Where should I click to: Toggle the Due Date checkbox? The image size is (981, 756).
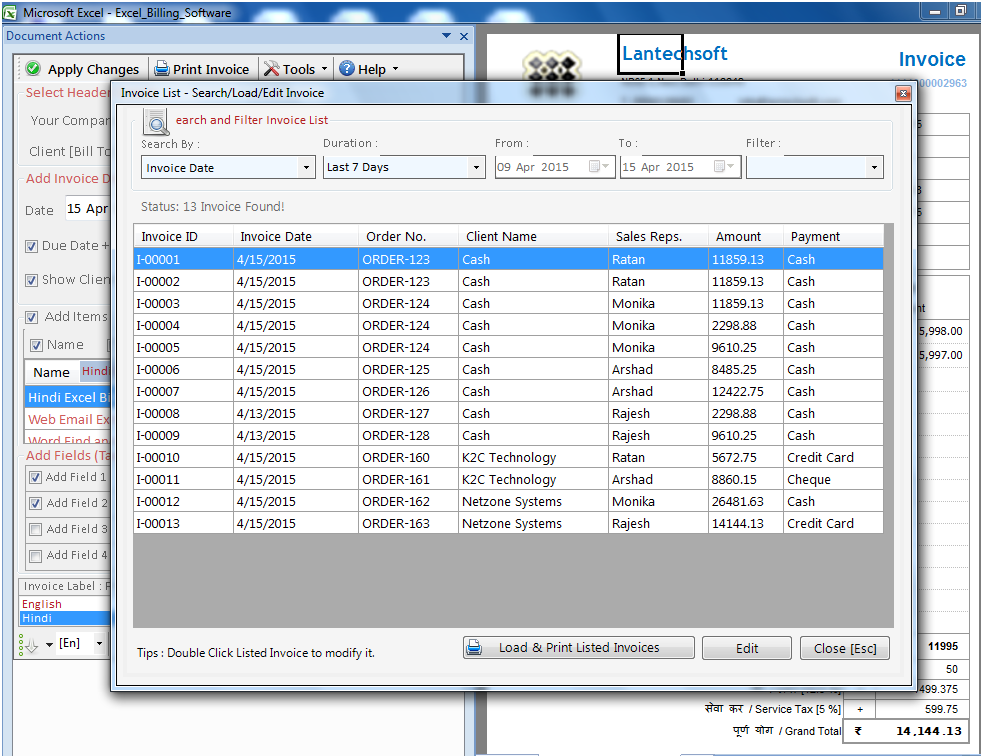(x=31, y=246)
